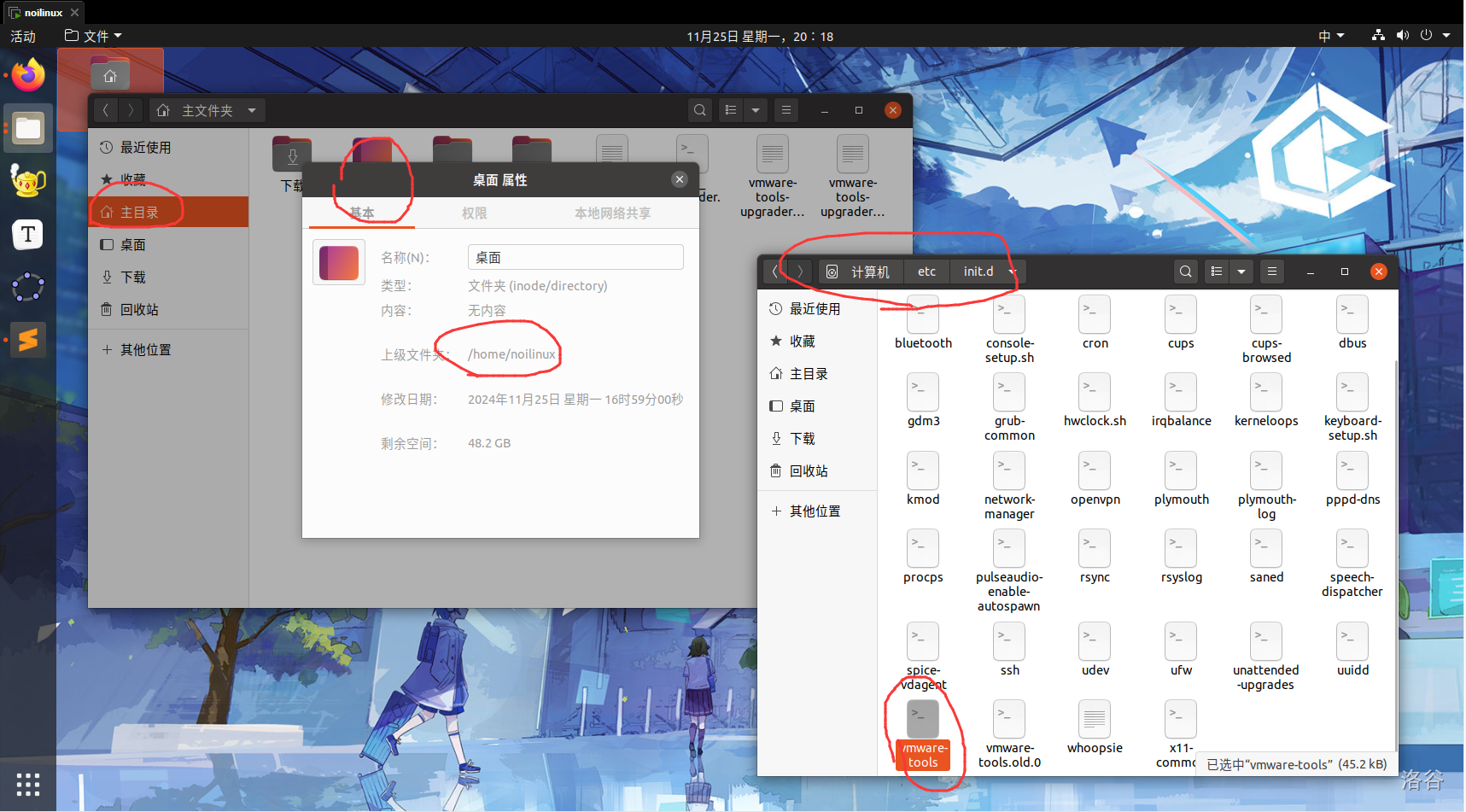This screenshot has width=1466, height=812.
Task: Open the teapot app icon in the dock
Action: point(28,181)
